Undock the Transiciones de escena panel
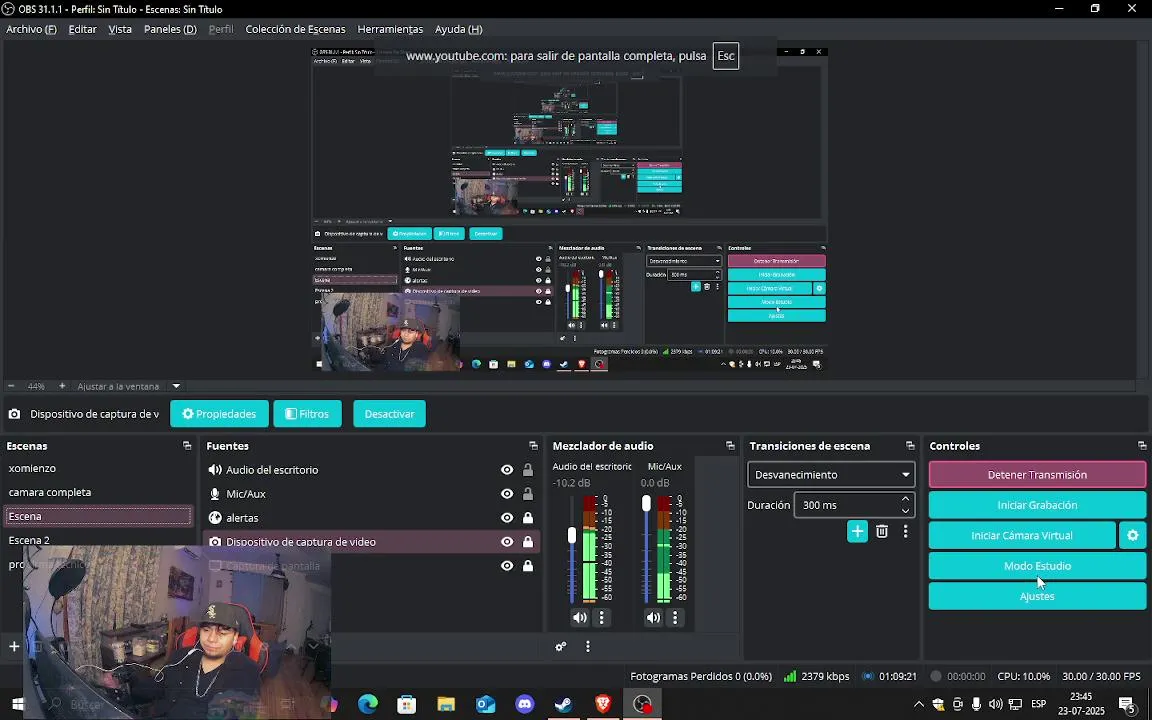The height and width of the screenshot is (720, 1152). pos(910,446)
